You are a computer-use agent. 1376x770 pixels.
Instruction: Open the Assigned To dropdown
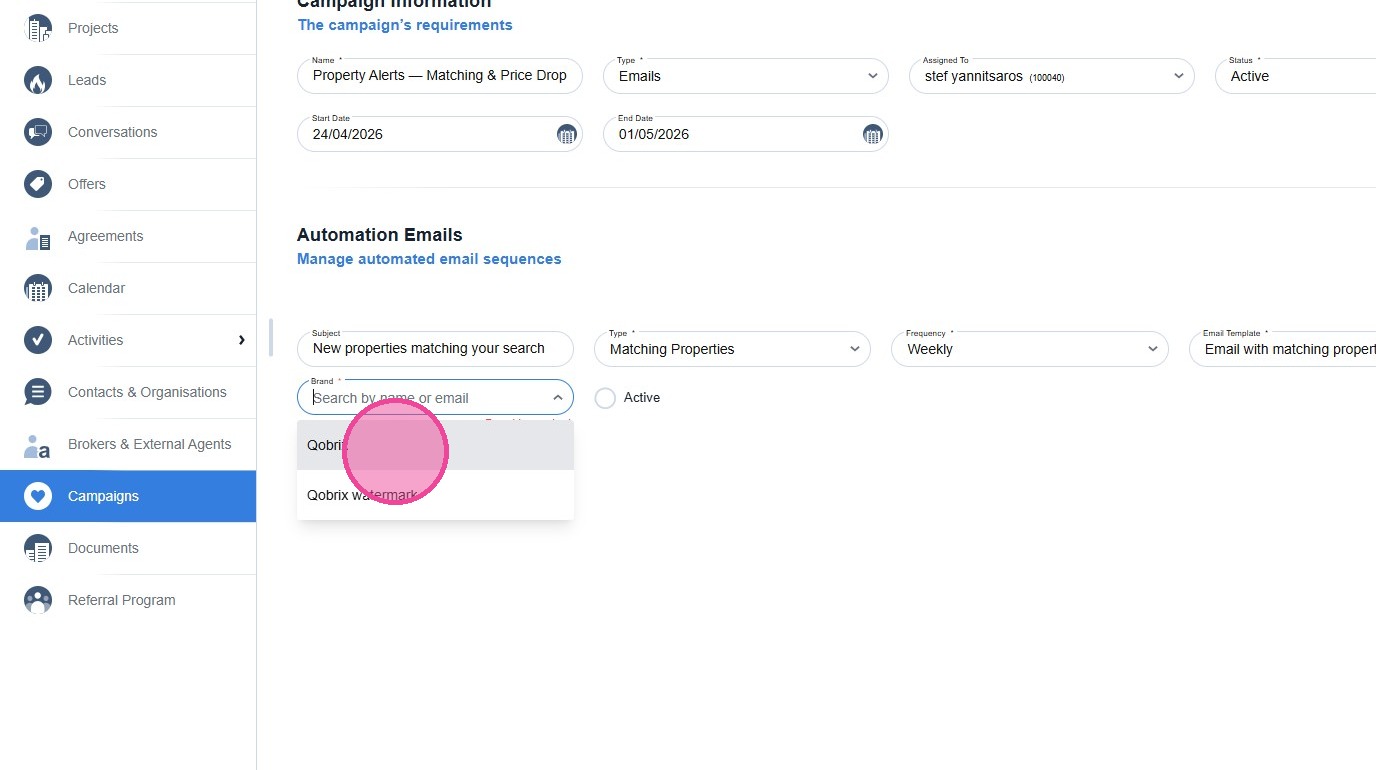(1052, 76)
